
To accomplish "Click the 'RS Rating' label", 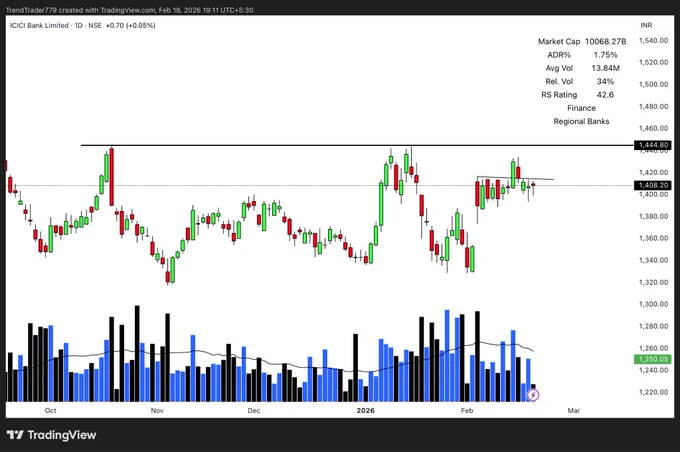I will click(559, 95).
